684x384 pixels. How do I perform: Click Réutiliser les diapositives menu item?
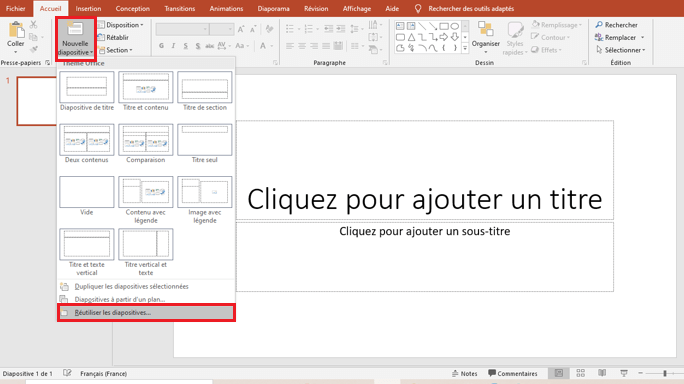[x=147, y=313]
